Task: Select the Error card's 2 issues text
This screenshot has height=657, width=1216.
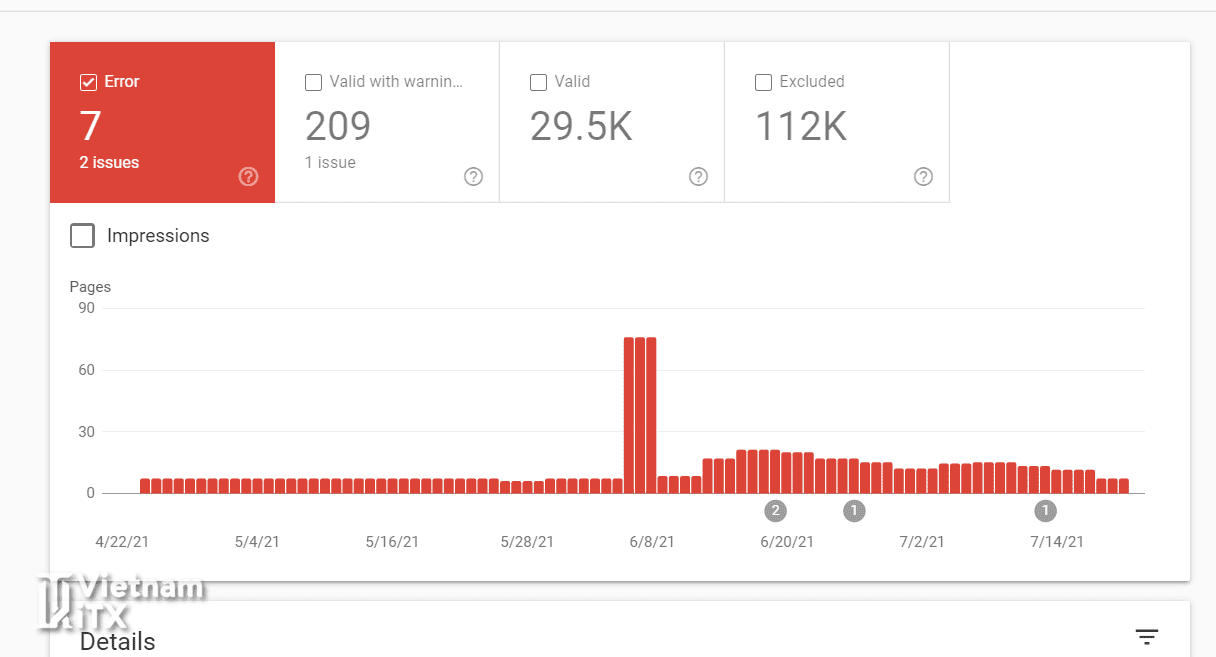Action: [109, 162]
